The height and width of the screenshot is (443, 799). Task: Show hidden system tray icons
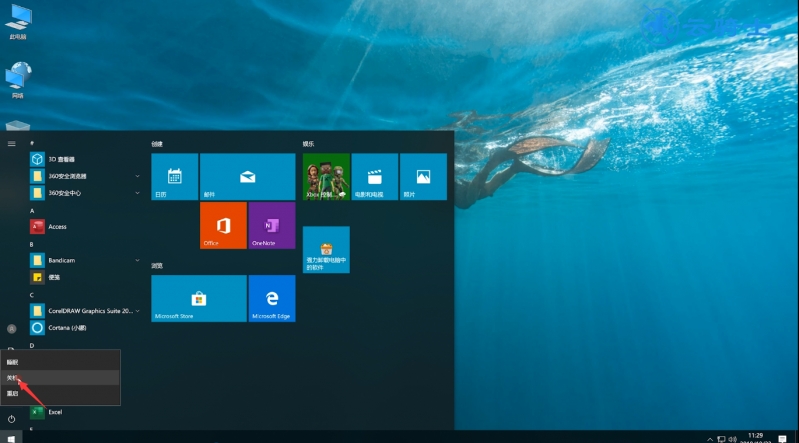click(x=710, y=439)
